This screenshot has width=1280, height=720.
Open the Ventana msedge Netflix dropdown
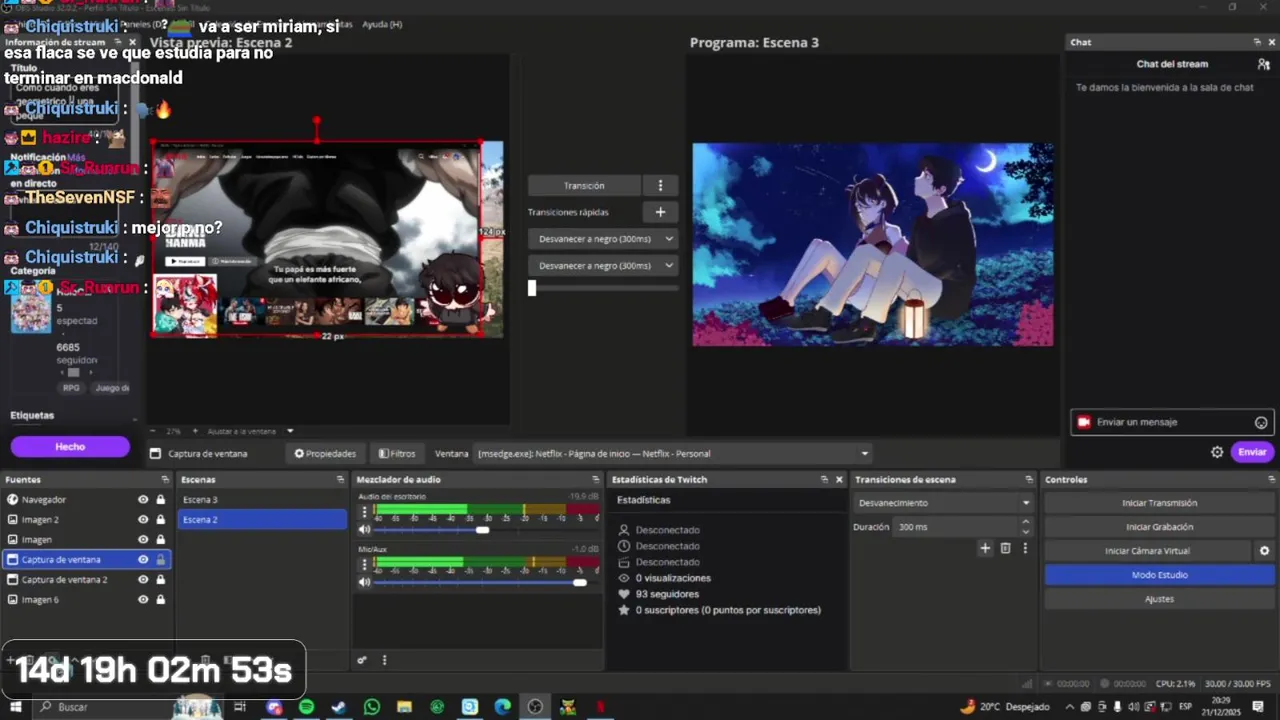tap(673, 454)
